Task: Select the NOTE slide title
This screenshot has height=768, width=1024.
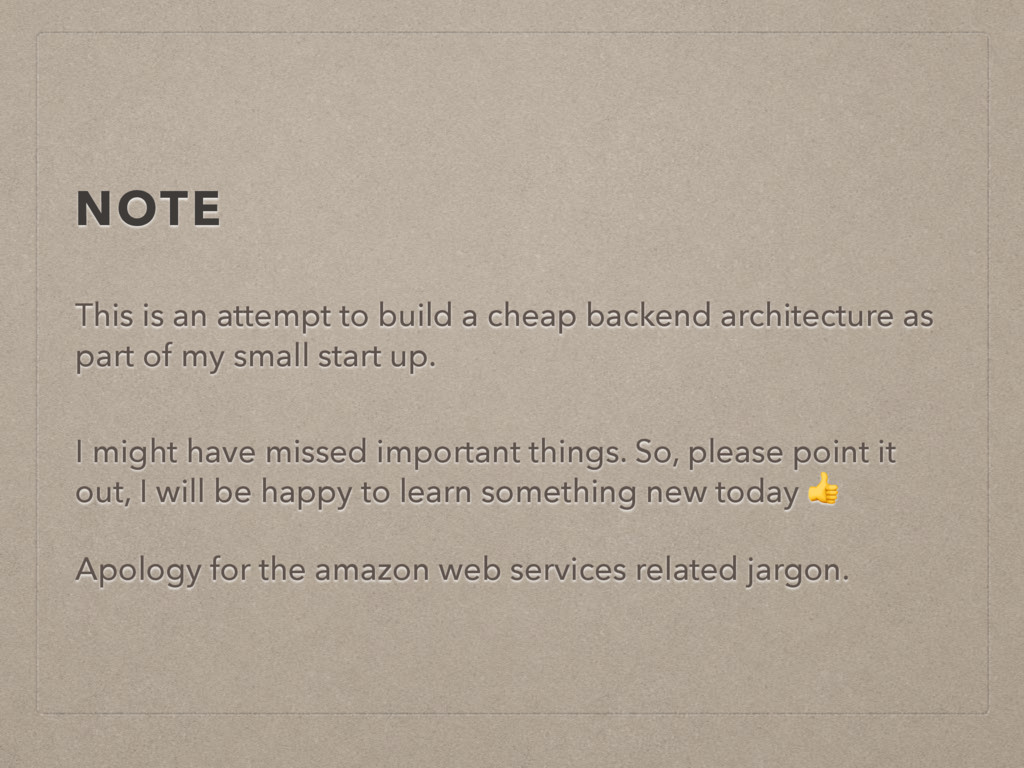Action: tap(149, 209)
